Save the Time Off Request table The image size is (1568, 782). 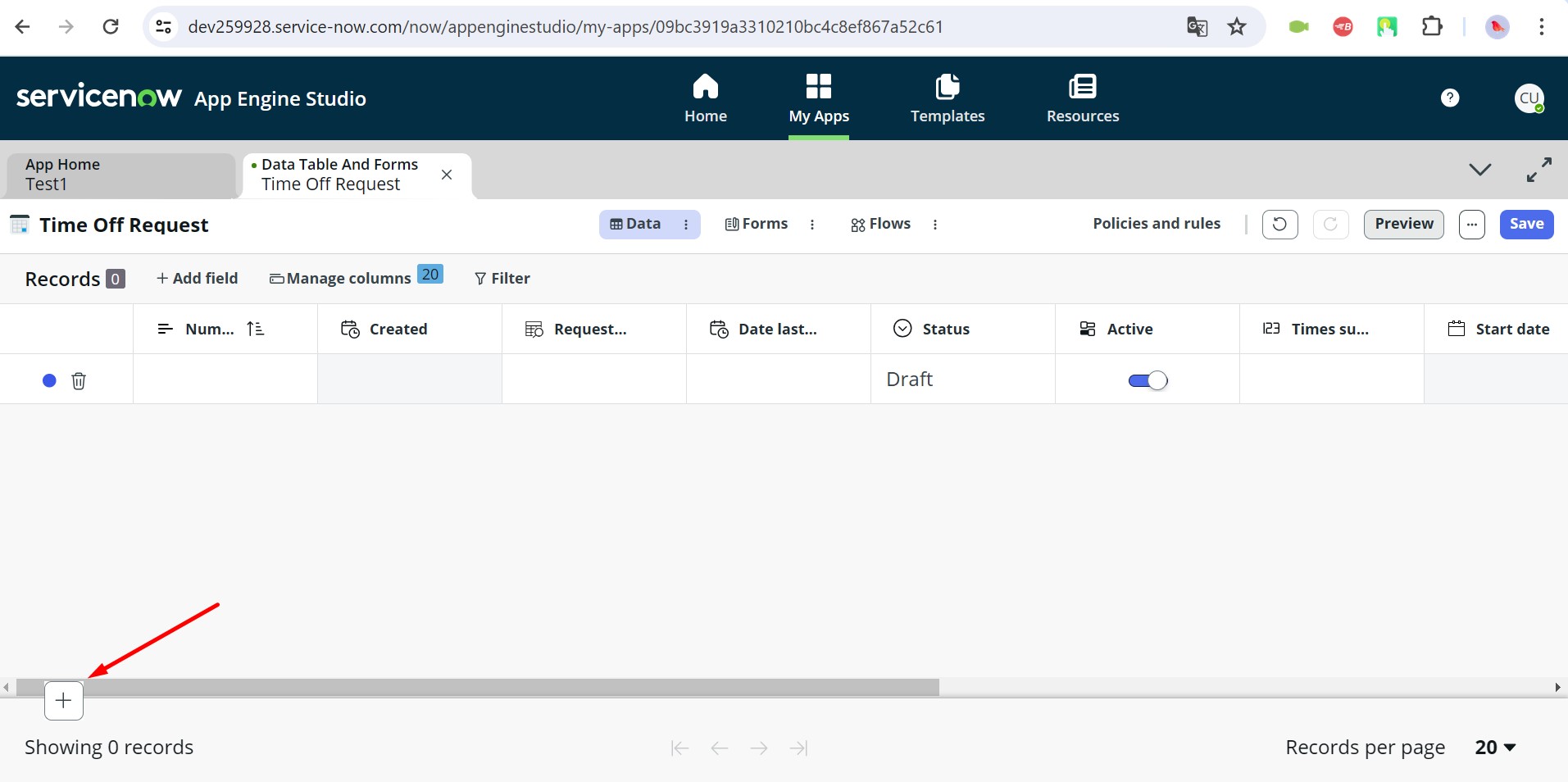(1527, 224)
